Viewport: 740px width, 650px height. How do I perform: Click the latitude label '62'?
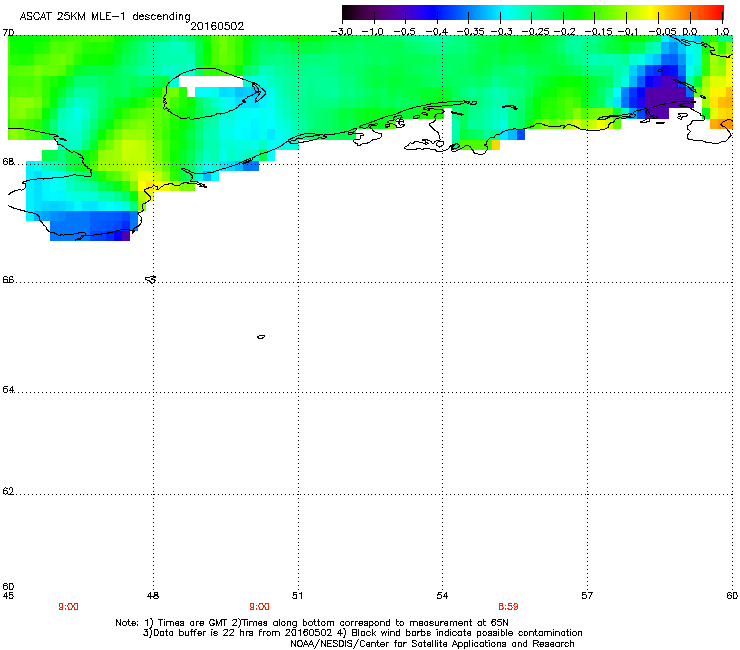(x=8, y=491)
